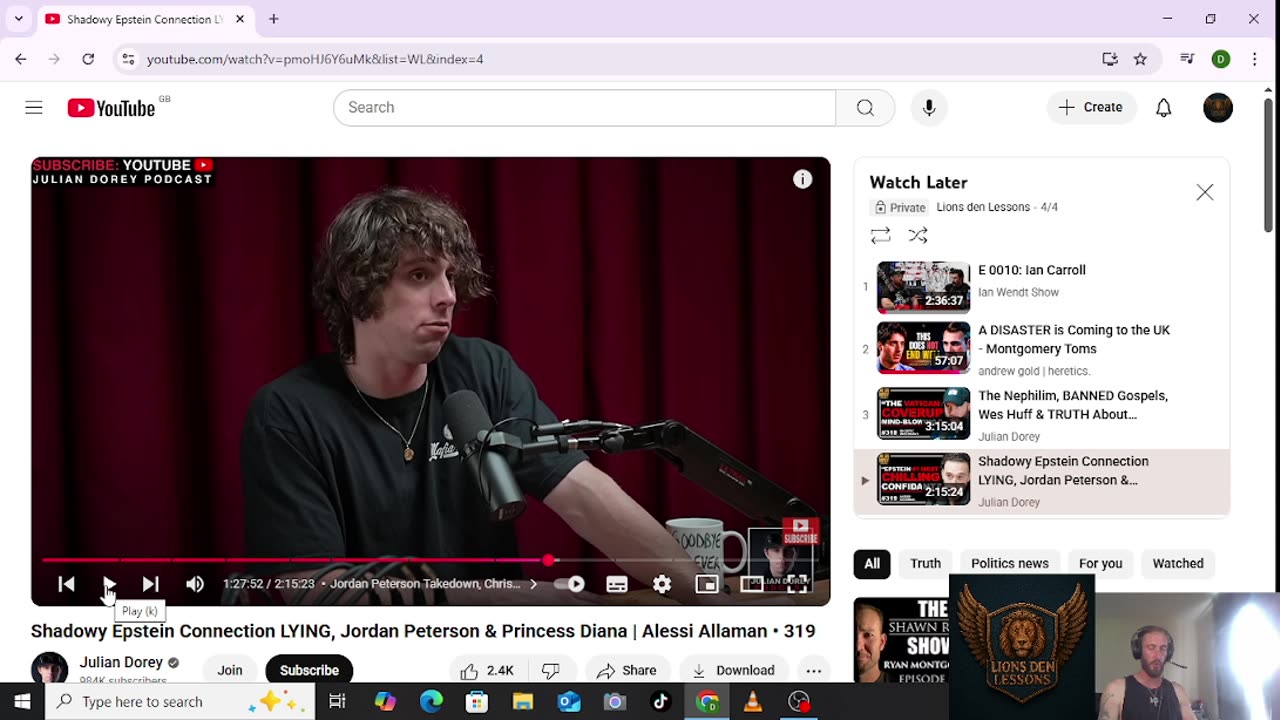Play the paused video
Image resolution: width=1280 pixels, height=720 pixels.
click(109, 584)
